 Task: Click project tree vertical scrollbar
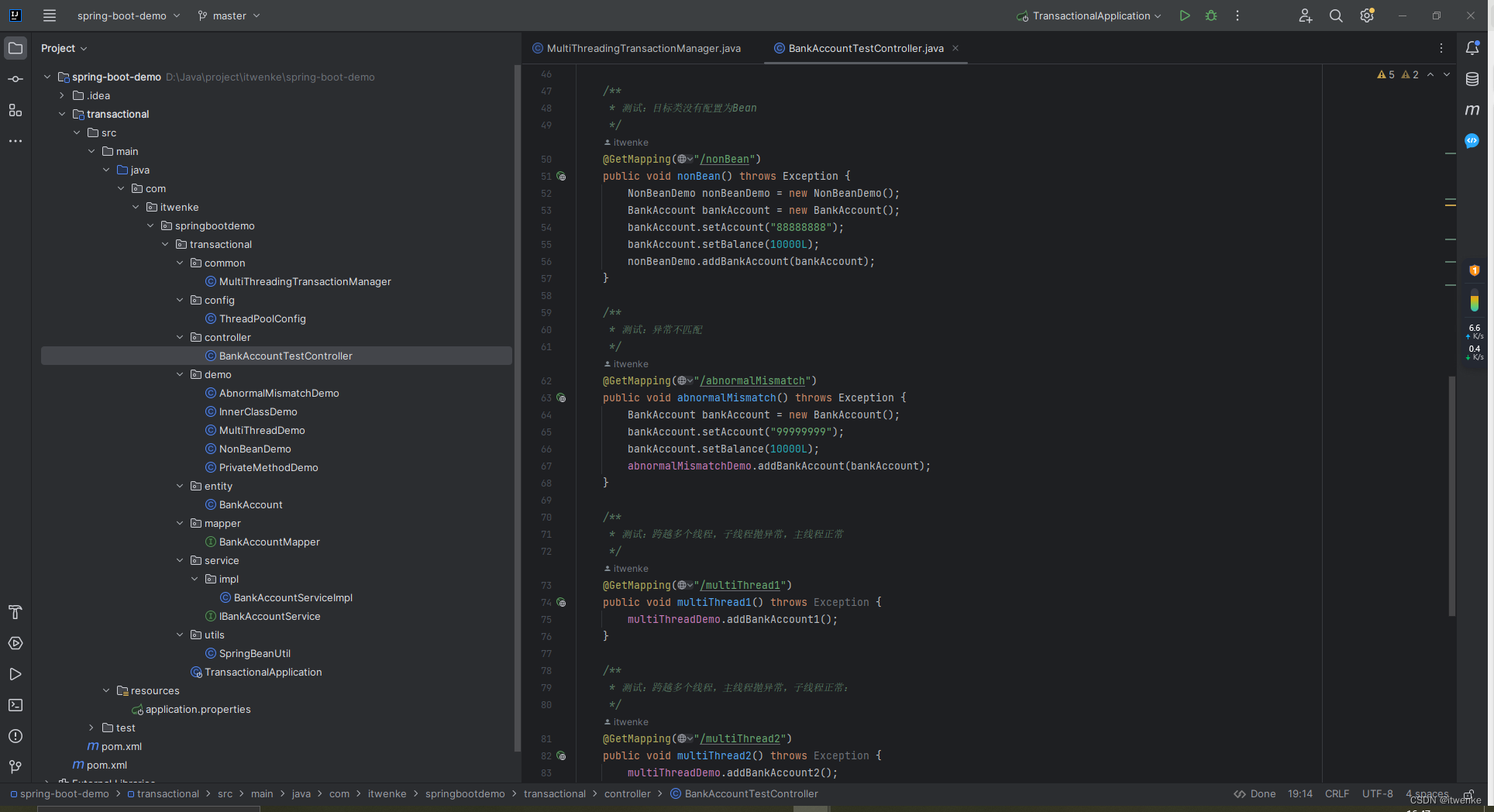click(x=517, y=408)
